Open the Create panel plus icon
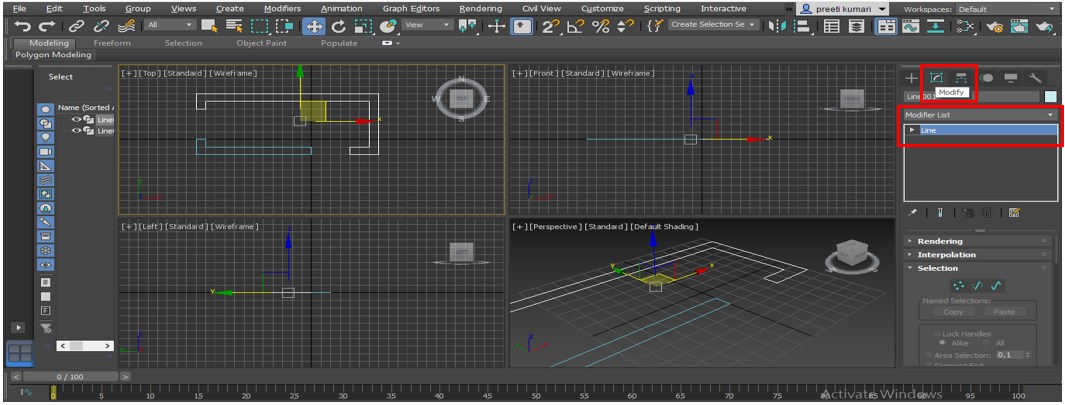Screen dimensions: 1065x405 point(911,78)
